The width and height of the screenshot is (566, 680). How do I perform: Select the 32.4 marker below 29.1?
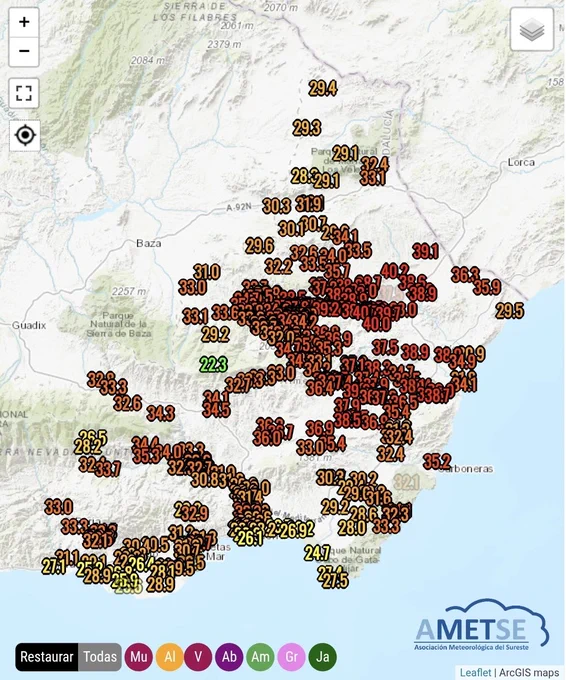click(374, 164)
